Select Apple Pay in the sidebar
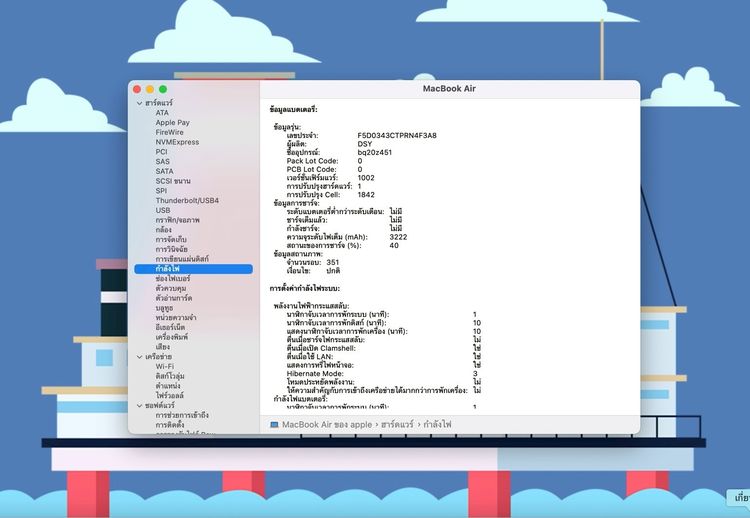Image resolution: width=750 pixels, height=518 pixels. pos(172,123)
